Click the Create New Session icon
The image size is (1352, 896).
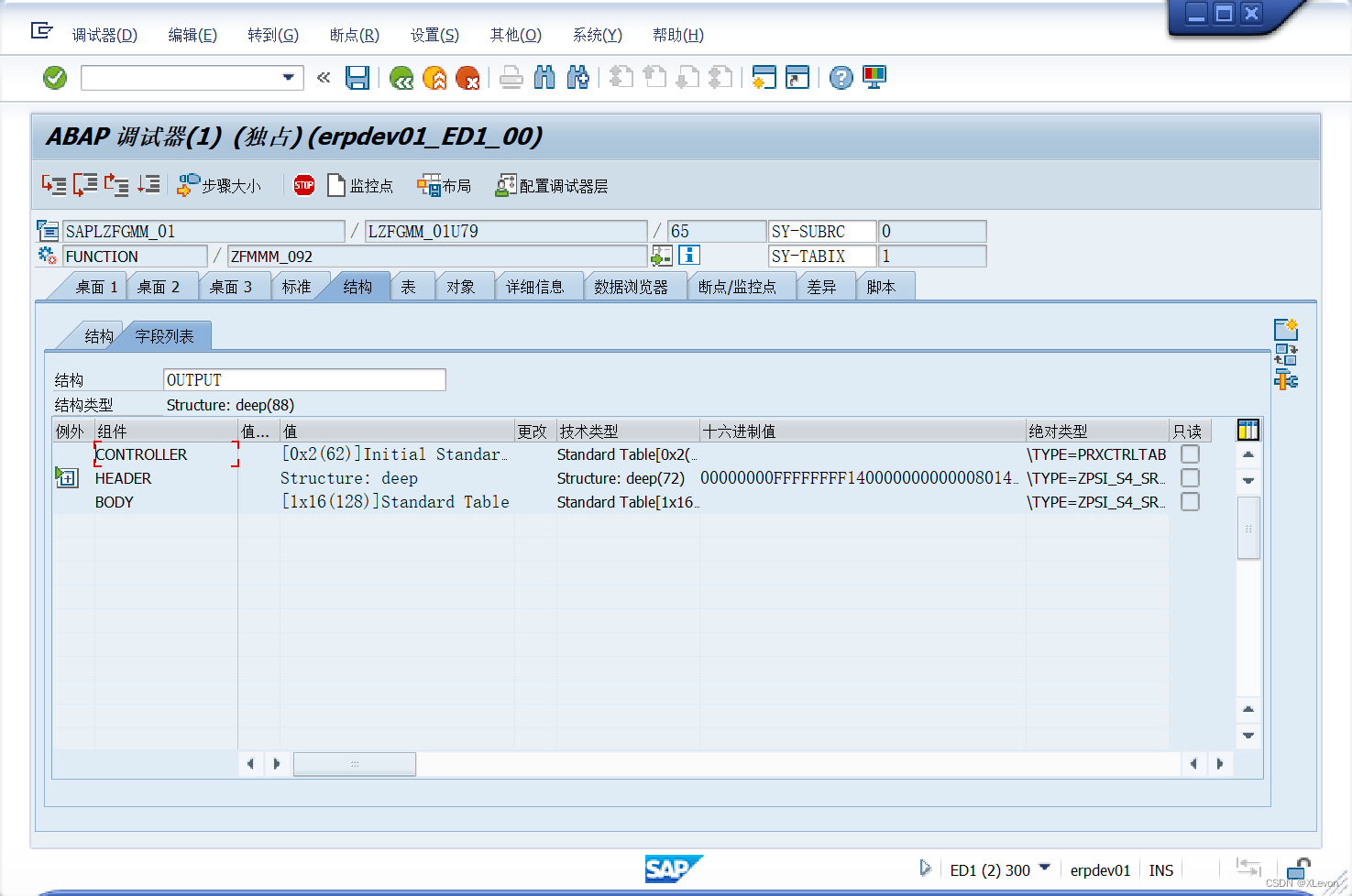point(764,78)
